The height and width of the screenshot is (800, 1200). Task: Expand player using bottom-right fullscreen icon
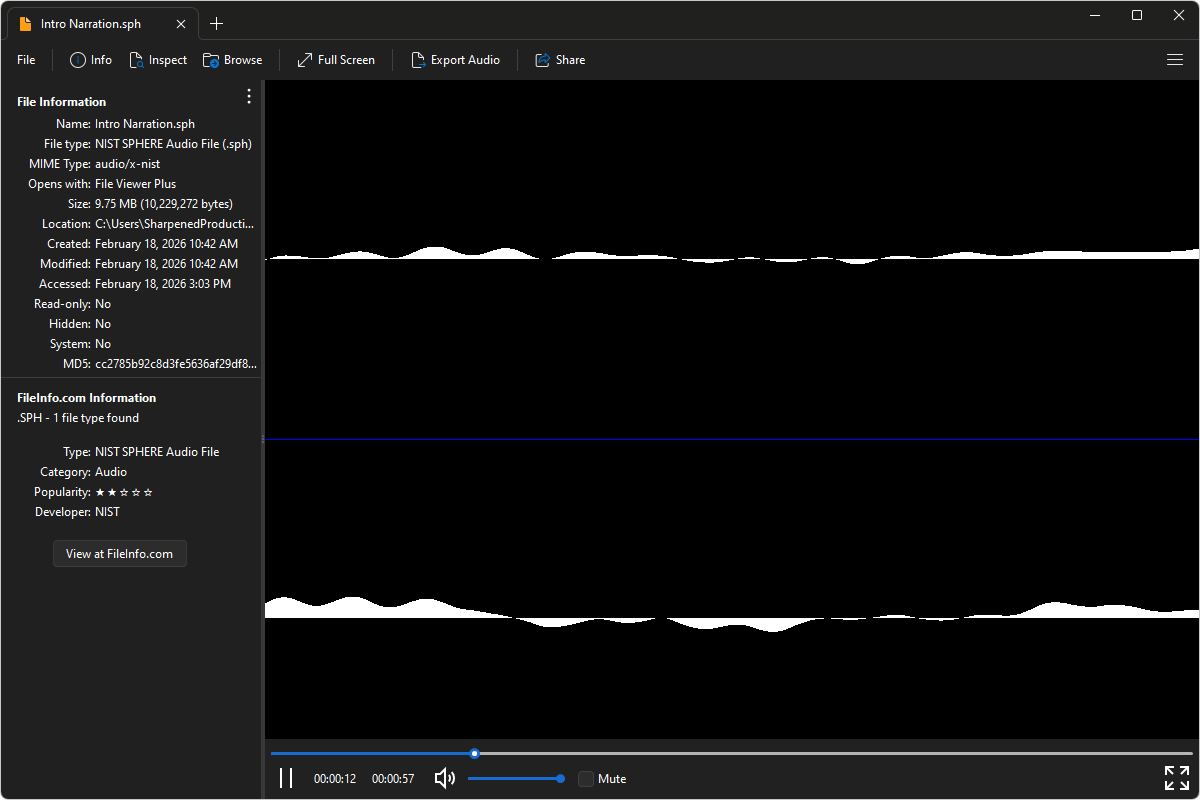tap(1176, 778)
